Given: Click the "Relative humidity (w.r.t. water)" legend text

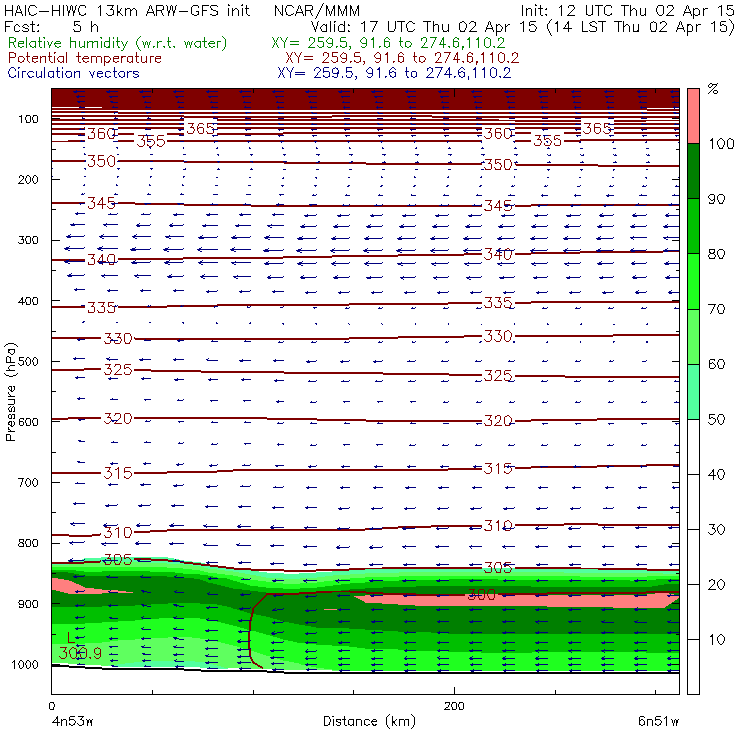Looking at the screenshot, I should pos(118,43).
